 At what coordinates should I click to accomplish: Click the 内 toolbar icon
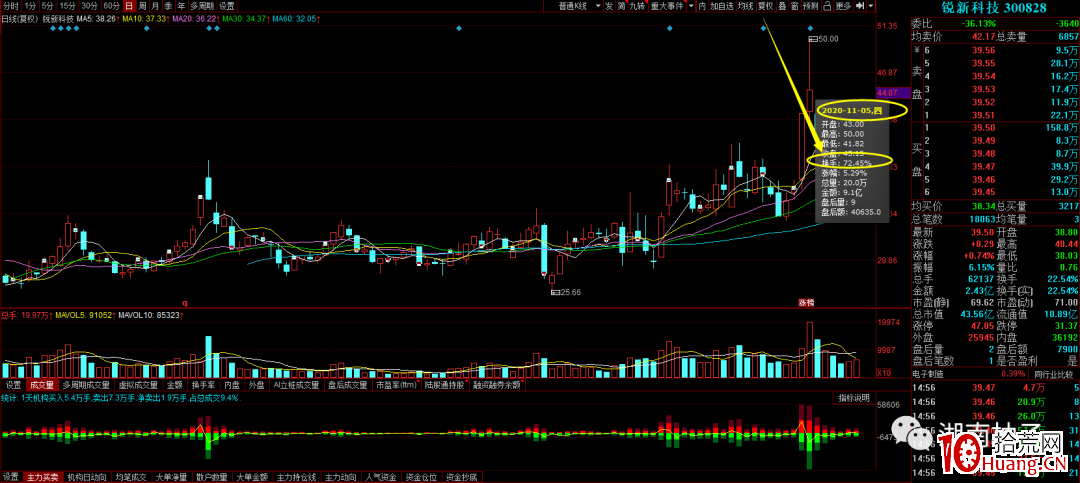702,6
